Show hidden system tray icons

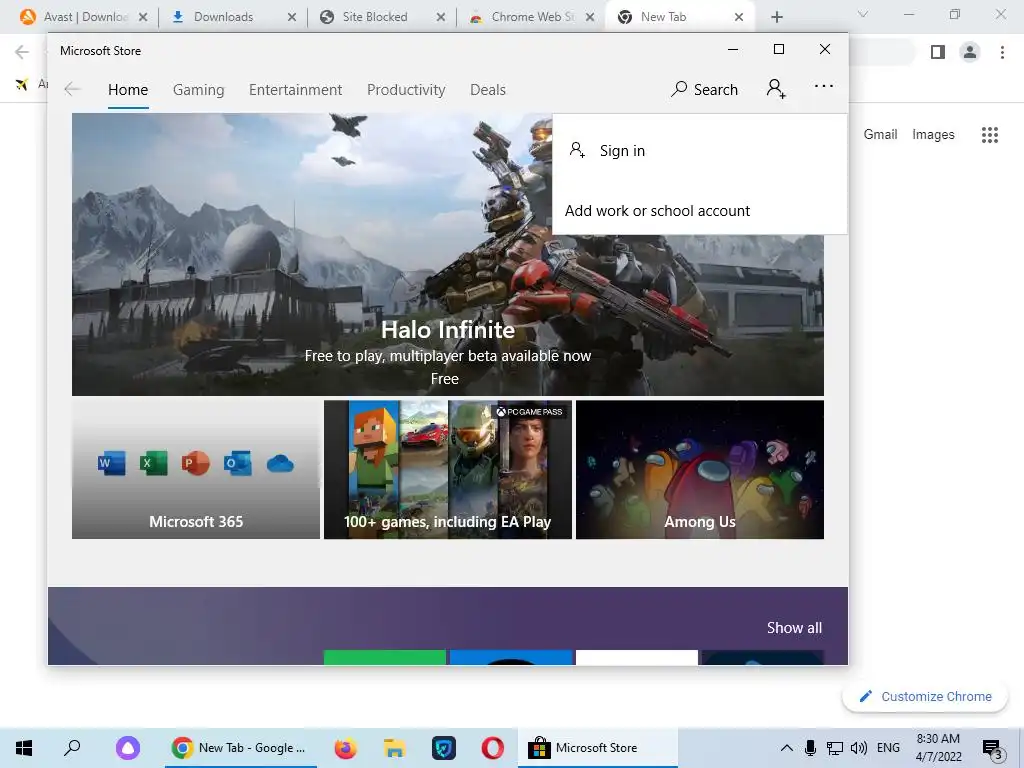point(787,748)
